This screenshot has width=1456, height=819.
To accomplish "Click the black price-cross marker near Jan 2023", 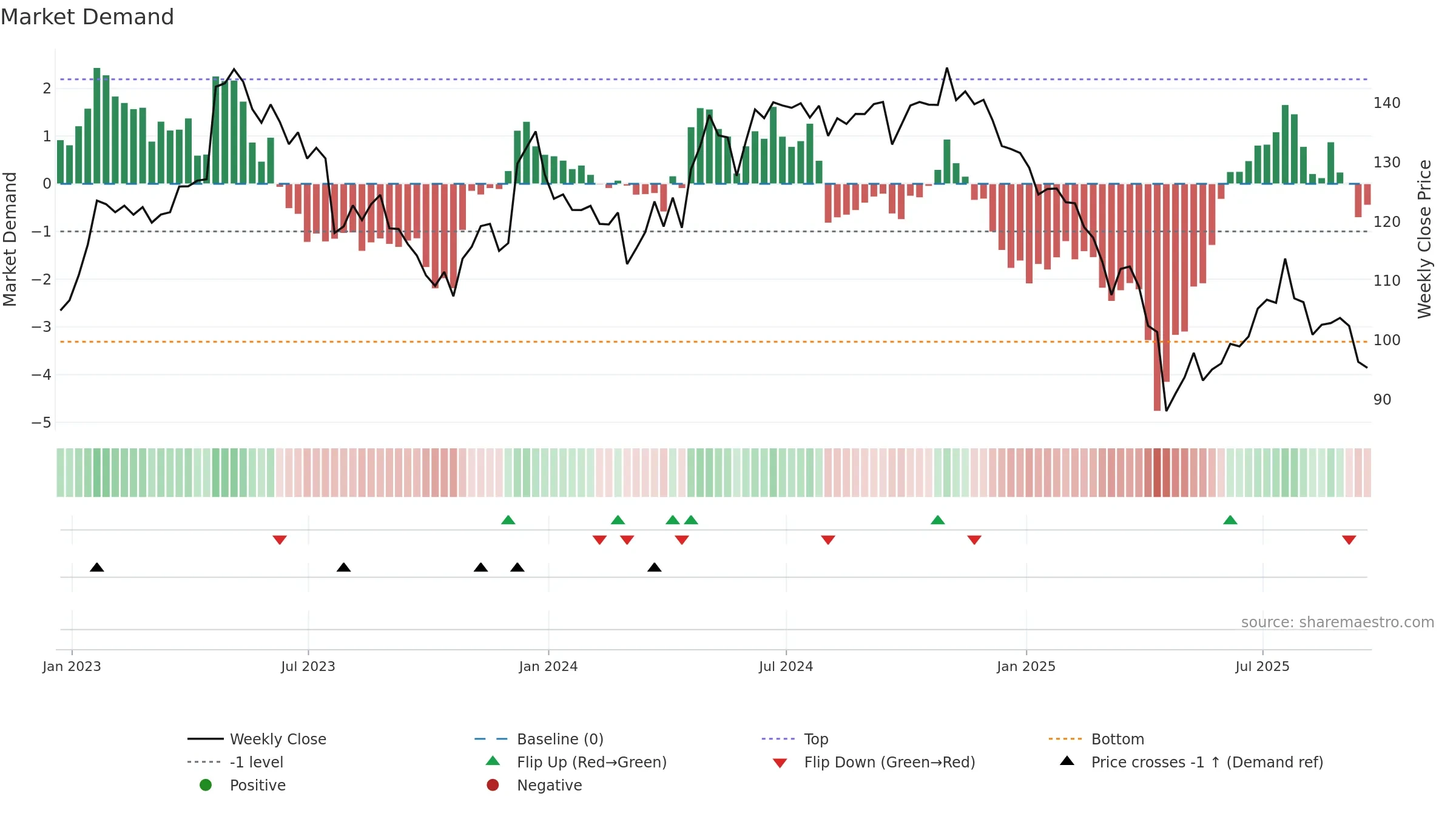I will tap(97, 567).
